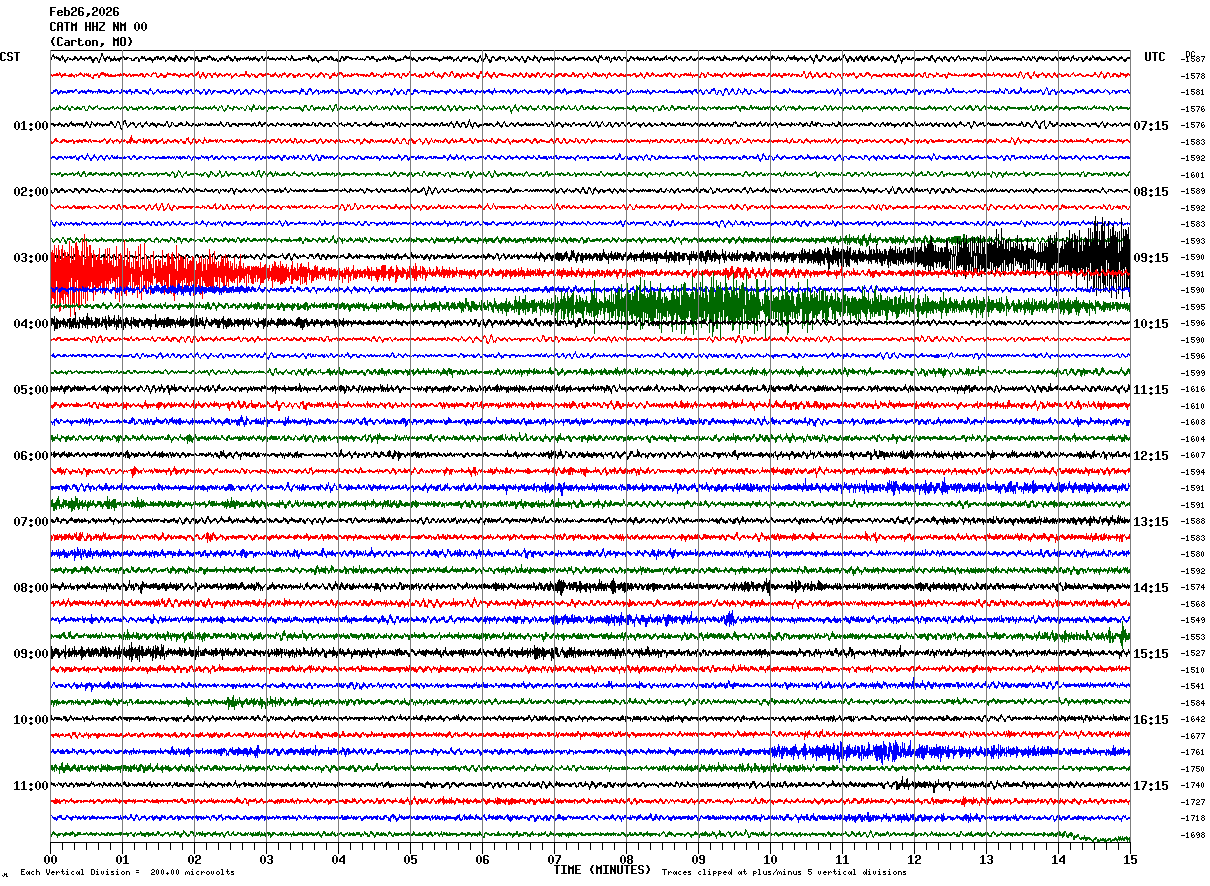Click the DC offset value -1608
The width and height of the screenshot is (1210, 886).
click(x=1194, y=422)
